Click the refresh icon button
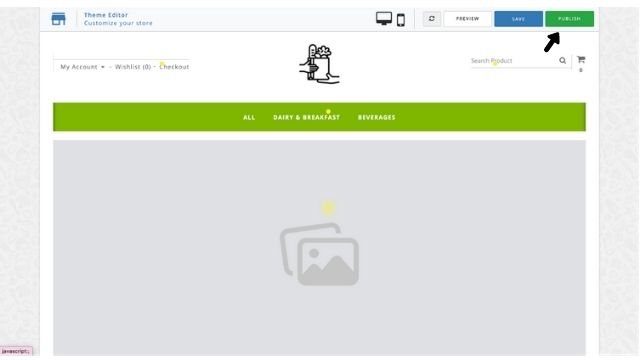The width and height of the screenshot is (640, 360). tap(431, 19)
